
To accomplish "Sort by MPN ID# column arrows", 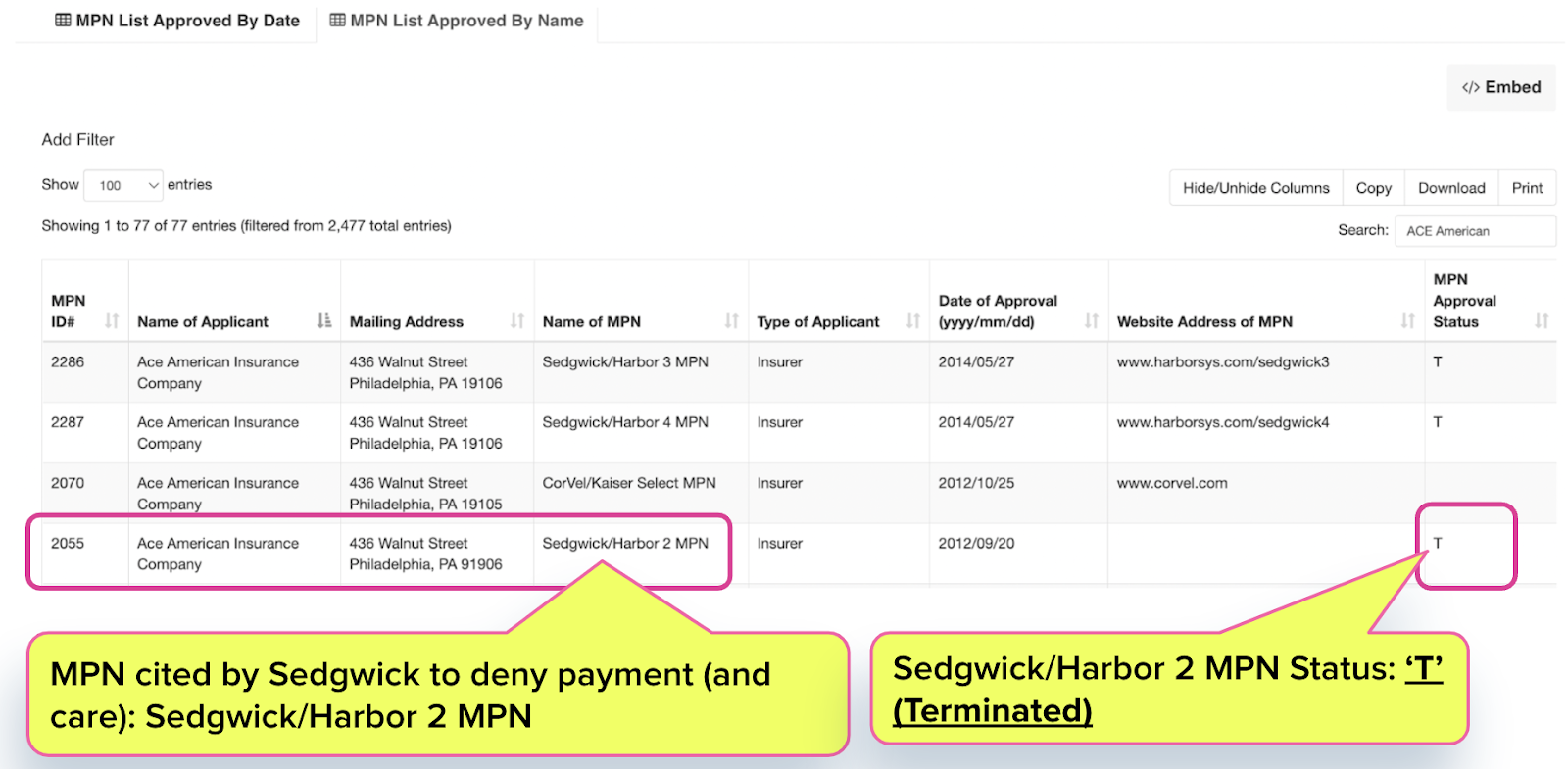I will [x=112, y=321].
